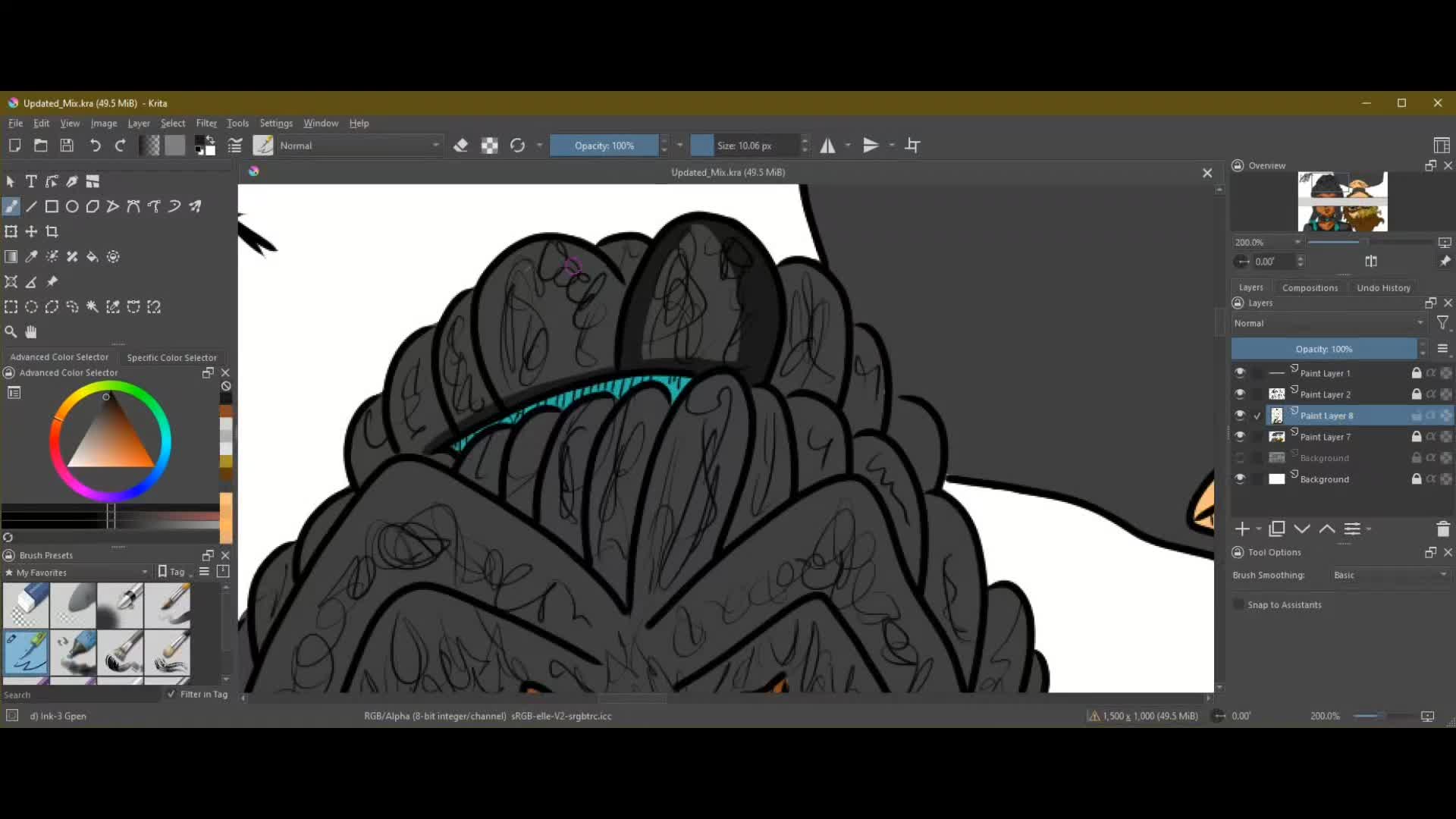Expand the brush reload options arrow
1456x819 pixels.
tap(539, 146)
